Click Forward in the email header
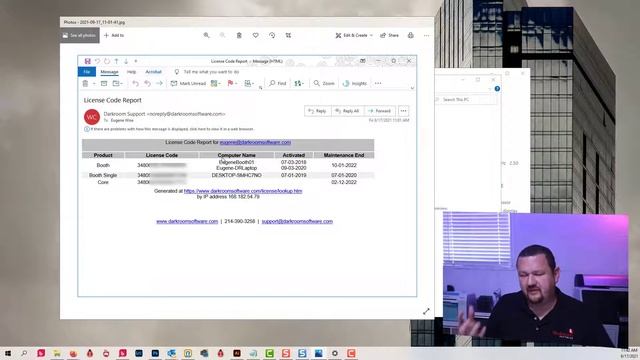 (x=380, y=111)
